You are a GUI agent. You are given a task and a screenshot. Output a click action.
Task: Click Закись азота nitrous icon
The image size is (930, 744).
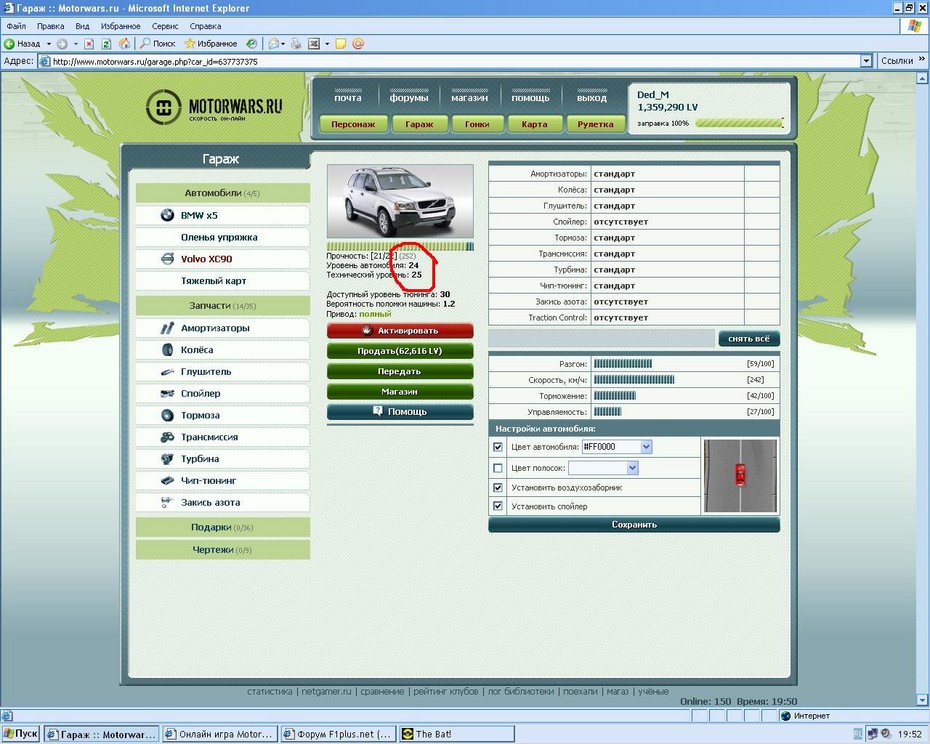(167, 503)
